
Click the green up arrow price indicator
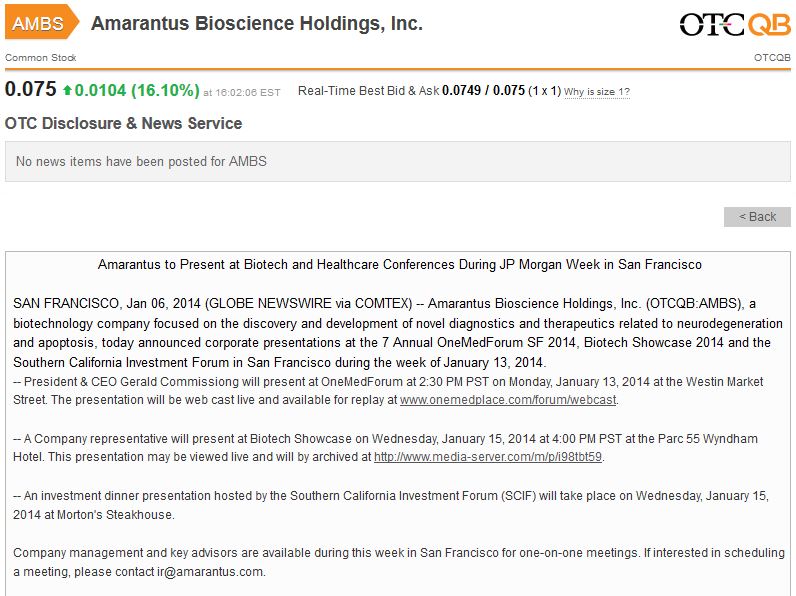click(67, 90)
